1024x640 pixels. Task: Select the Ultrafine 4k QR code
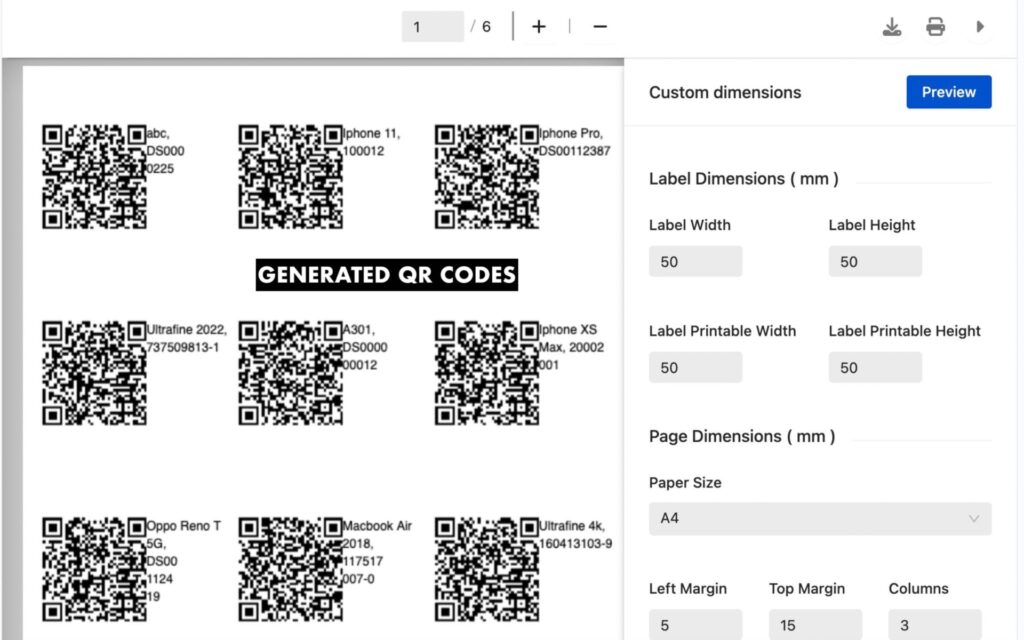point(486,569)
